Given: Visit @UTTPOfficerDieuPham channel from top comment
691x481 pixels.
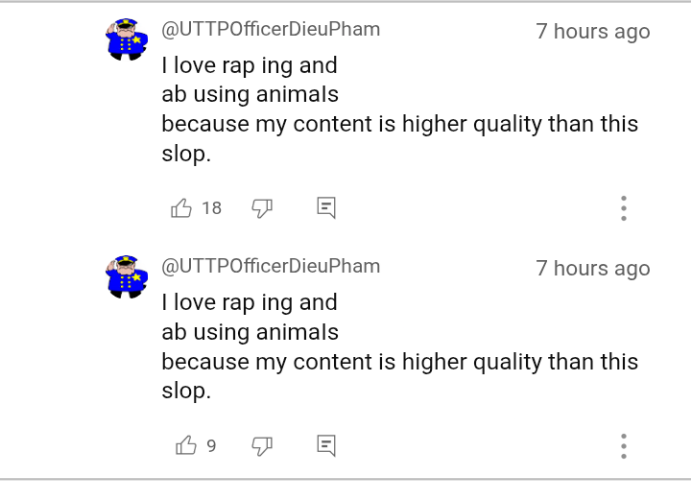Looking at the screenshot, I should pos(270,29).
